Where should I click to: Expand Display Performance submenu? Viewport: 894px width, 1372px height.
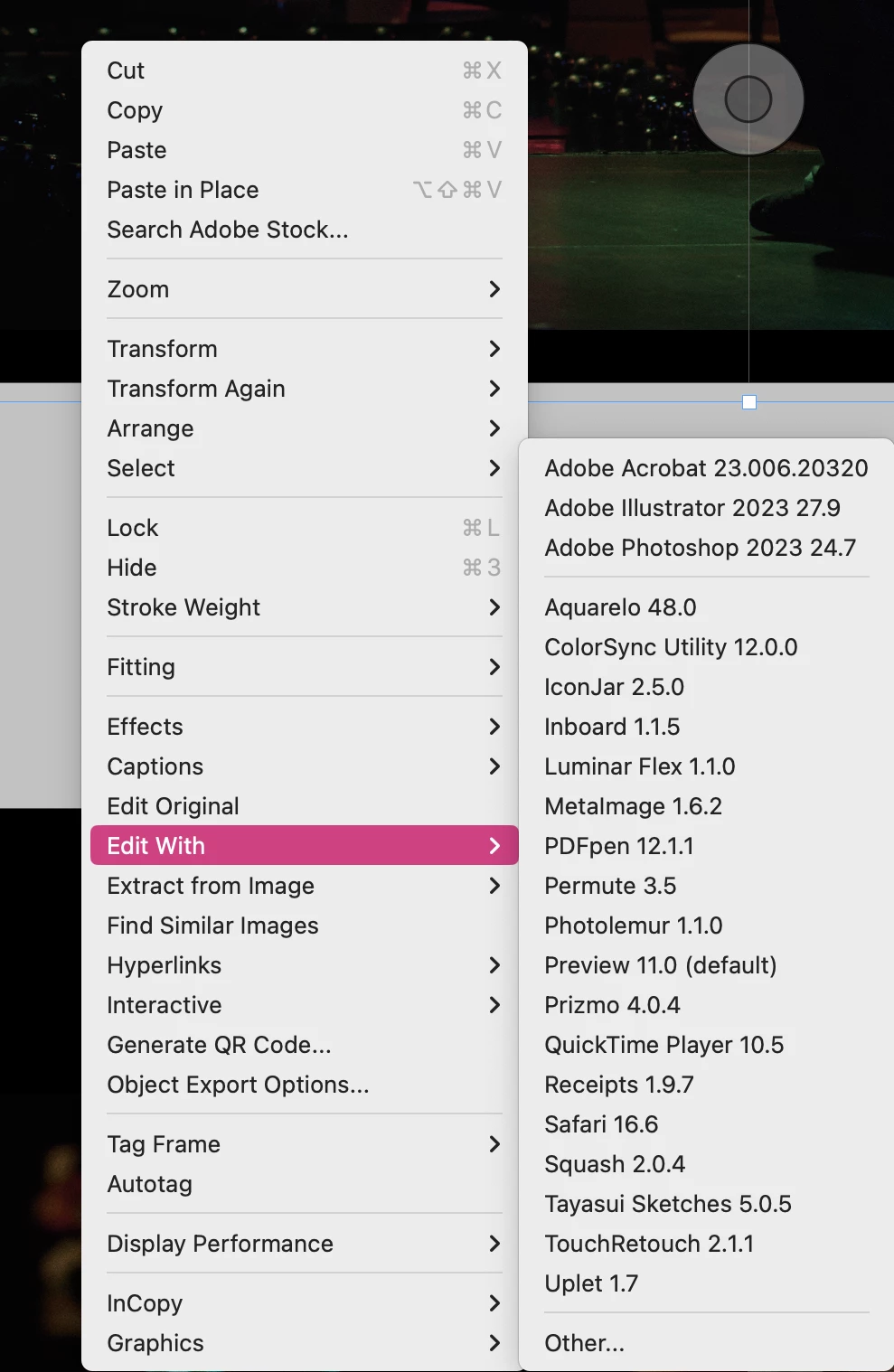point(305,1244)
